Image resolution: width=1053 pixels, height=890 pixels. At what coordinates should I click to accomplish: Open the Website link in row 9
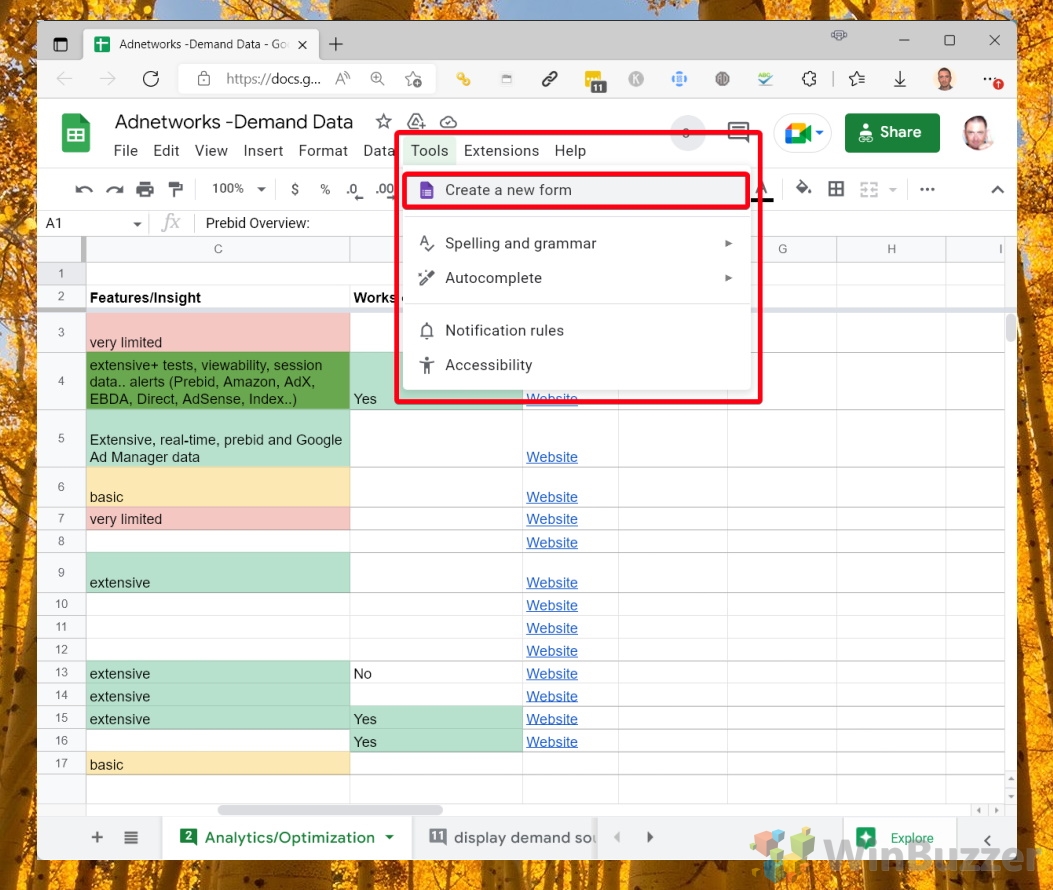(551, 582)
